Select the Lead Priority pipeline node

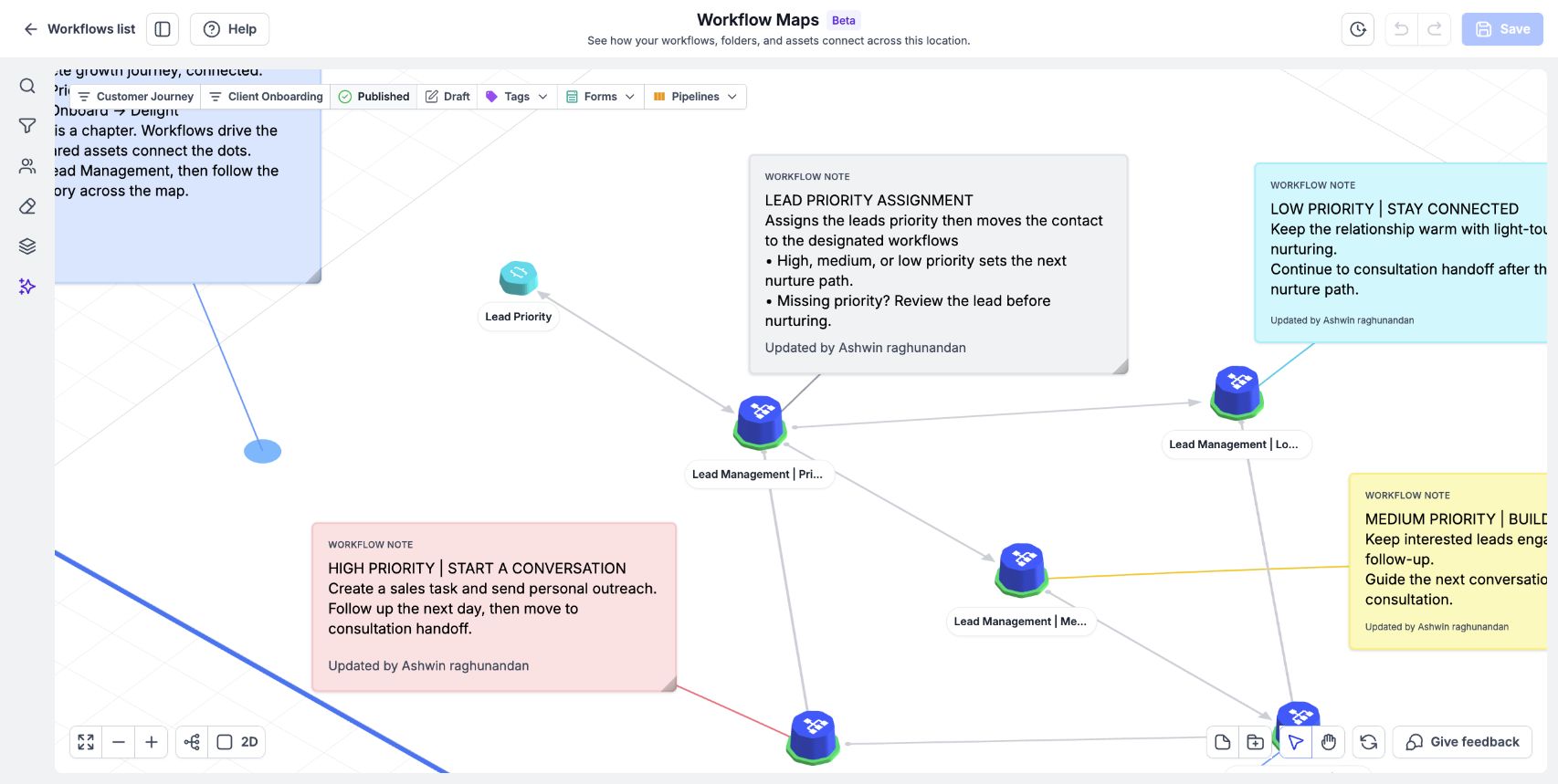(519, 278)
